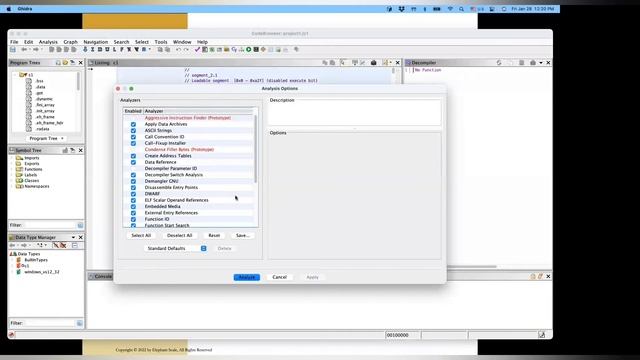Image resolution: width=640 pixels, height=360 pixels.
Task: Uncheck the Call Convention ID analyzer
Action: click(x=133, y=137)
